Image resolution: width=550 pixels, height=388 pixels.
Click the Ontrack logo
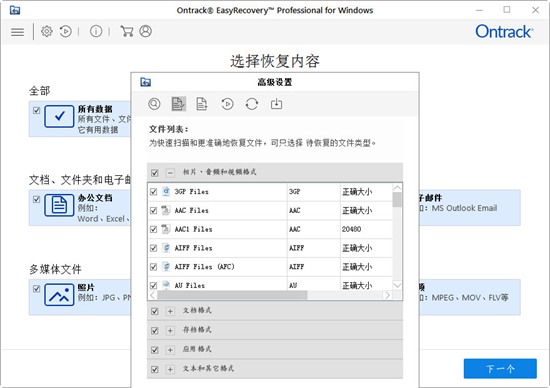coord(504,32)
